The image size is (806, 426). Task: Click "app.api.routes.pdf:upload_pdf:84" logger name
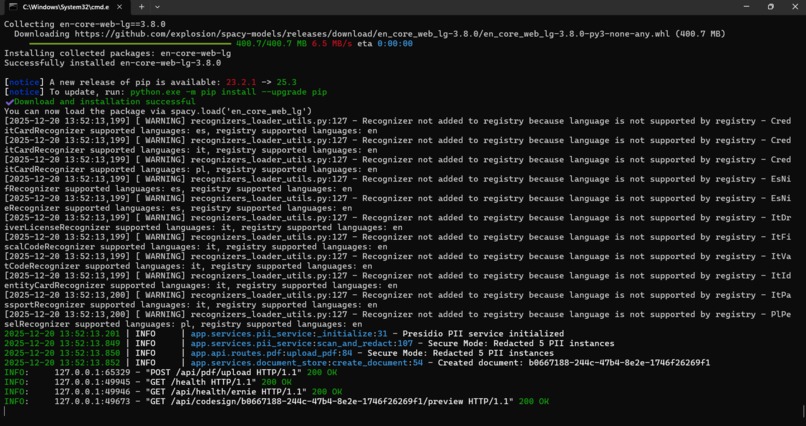[x=271, y=354]
